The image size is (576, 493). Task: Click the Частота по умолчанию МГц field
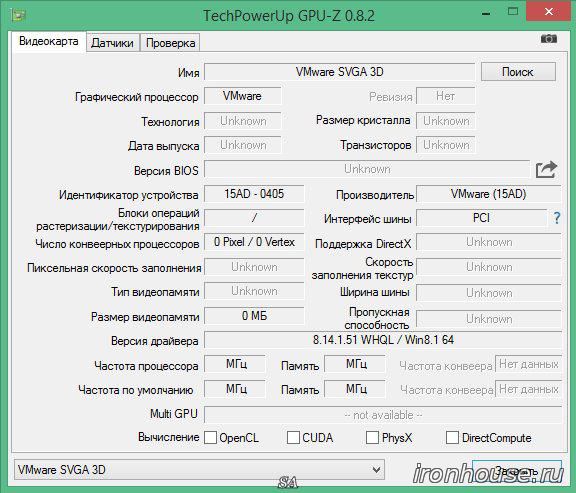point(235,389)
